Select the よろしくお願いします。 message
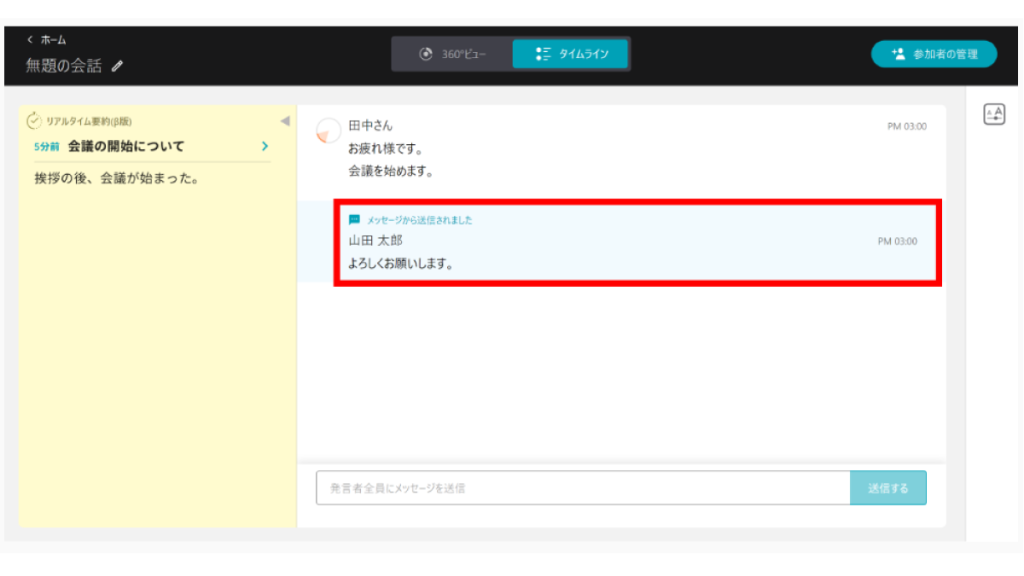 (401, 265)
